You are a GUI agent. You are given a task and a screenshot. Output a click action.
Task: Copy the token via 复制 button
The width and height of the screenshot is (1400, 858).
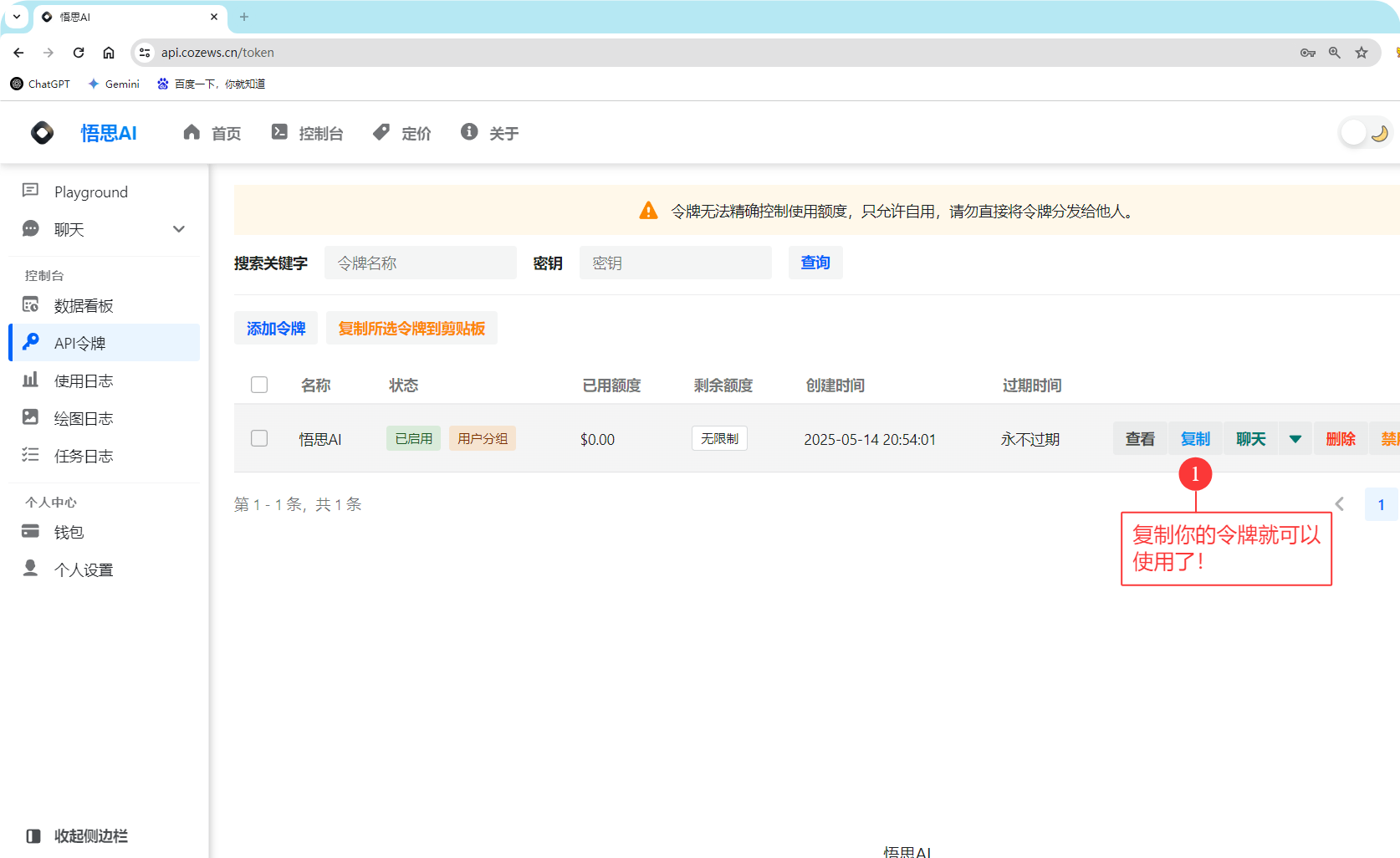click(x=1195, y=437)
